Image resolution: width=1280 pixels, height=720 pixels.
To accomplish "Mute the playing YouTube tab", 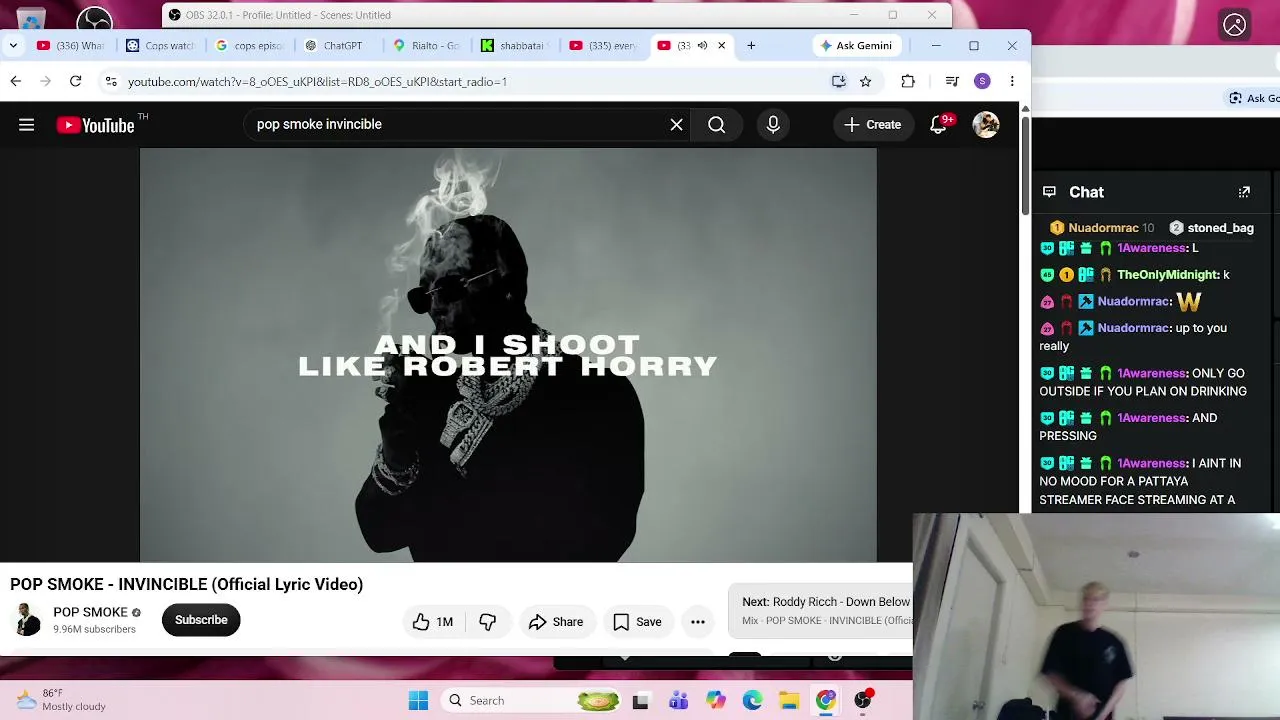I will (702, 46).
